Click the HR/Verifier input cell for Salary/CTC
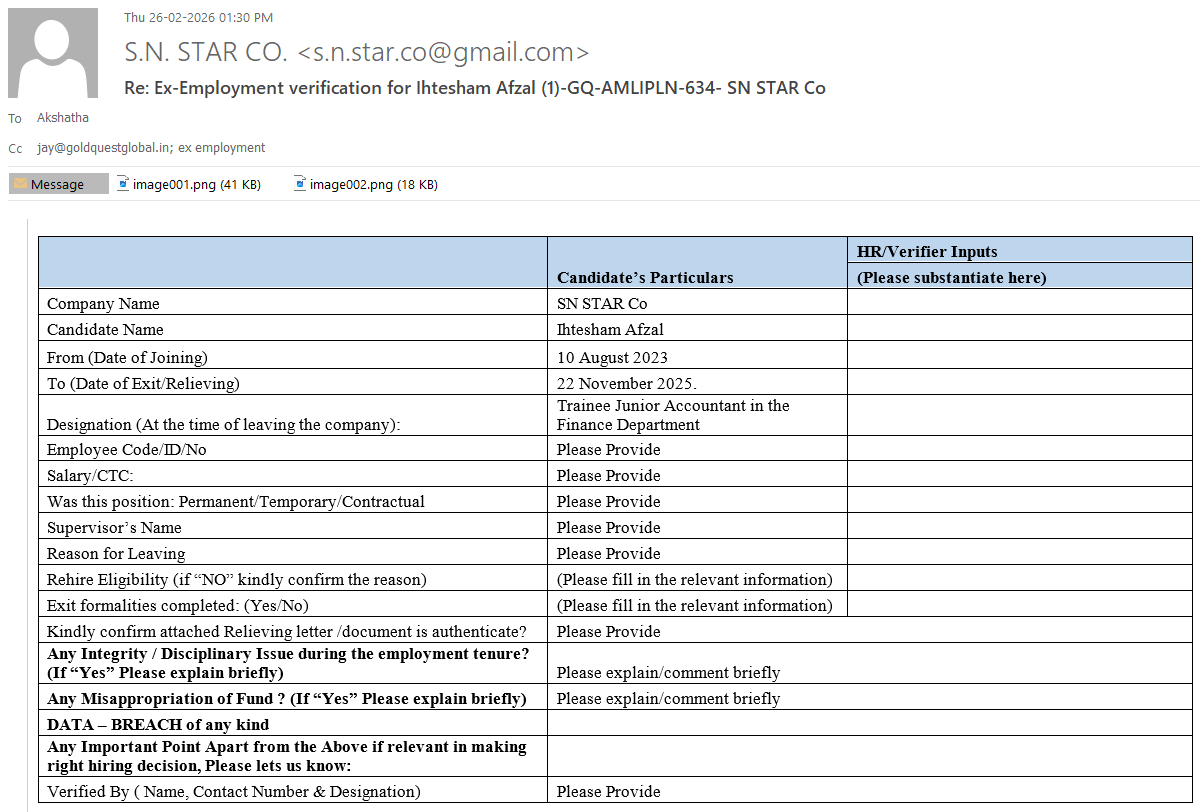Screen dimensions: 1200x812 coord(1019,475)
